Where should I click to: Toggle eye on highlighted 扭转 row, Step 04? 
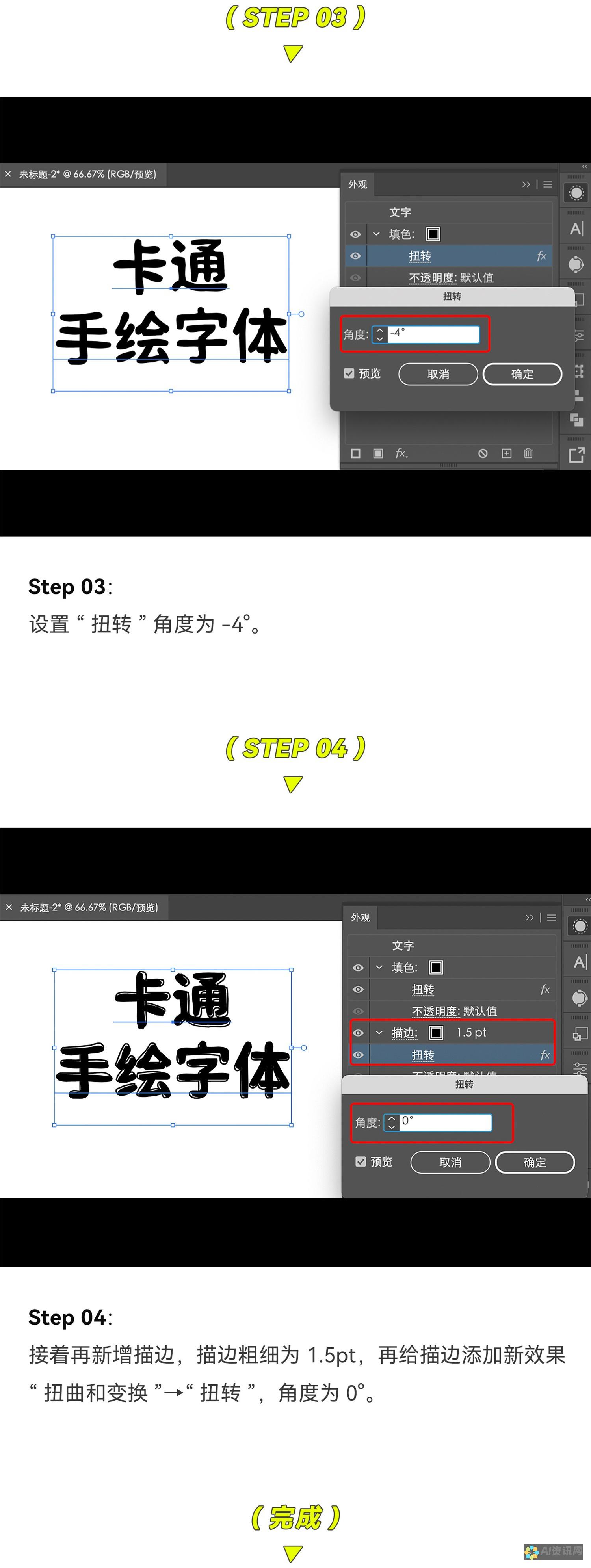358,1055
